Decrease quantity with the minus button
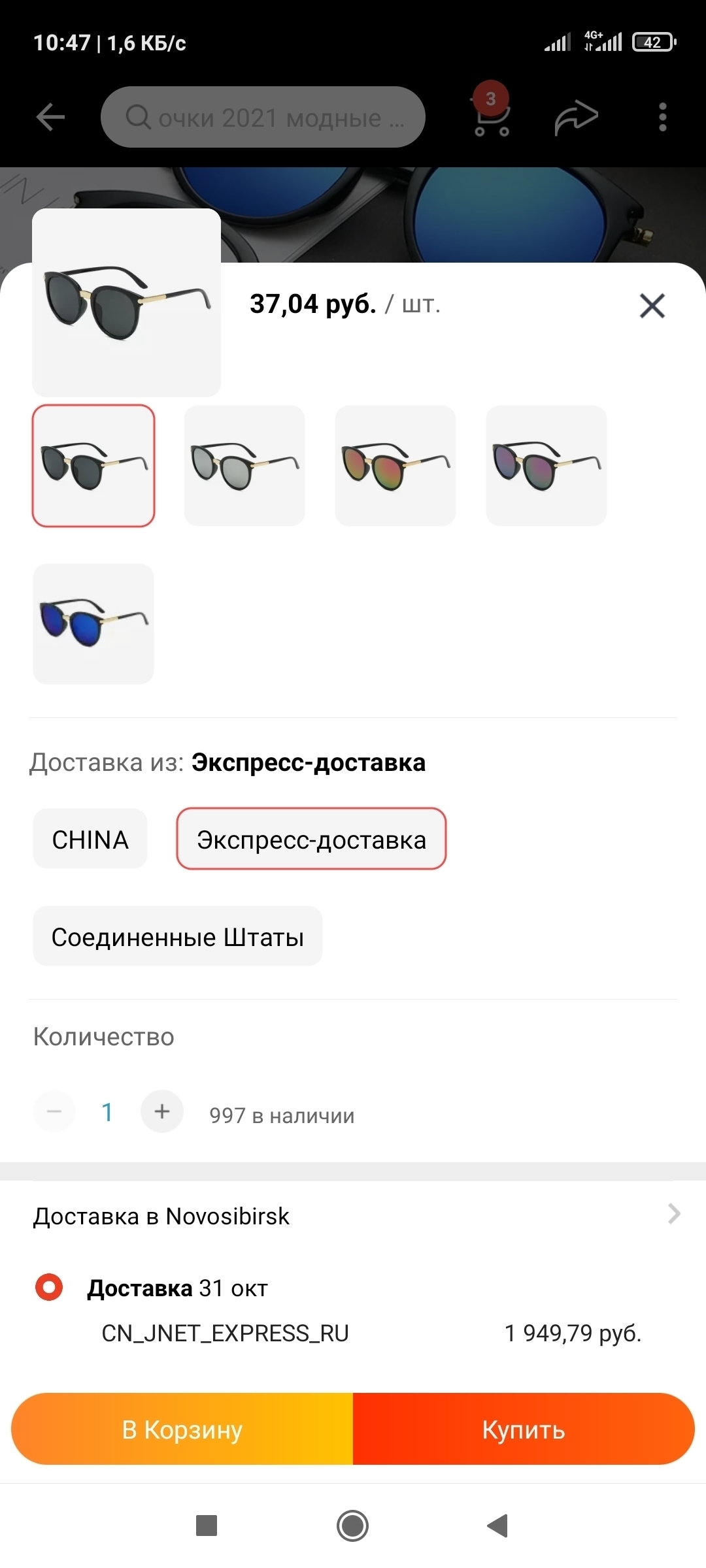This screenshot has height=1568, width=706. 54,1111
